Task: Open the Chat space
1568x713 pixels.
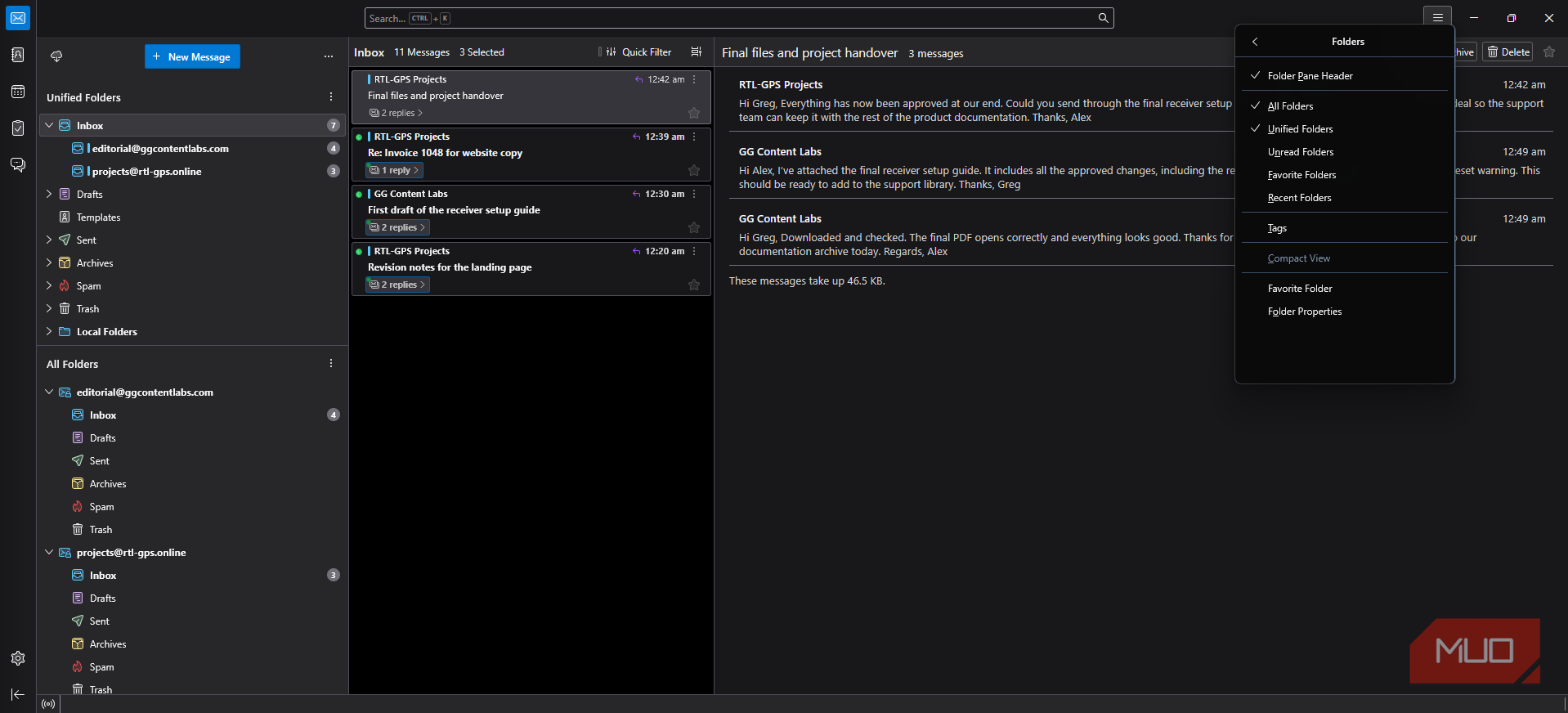Action: 18,165
